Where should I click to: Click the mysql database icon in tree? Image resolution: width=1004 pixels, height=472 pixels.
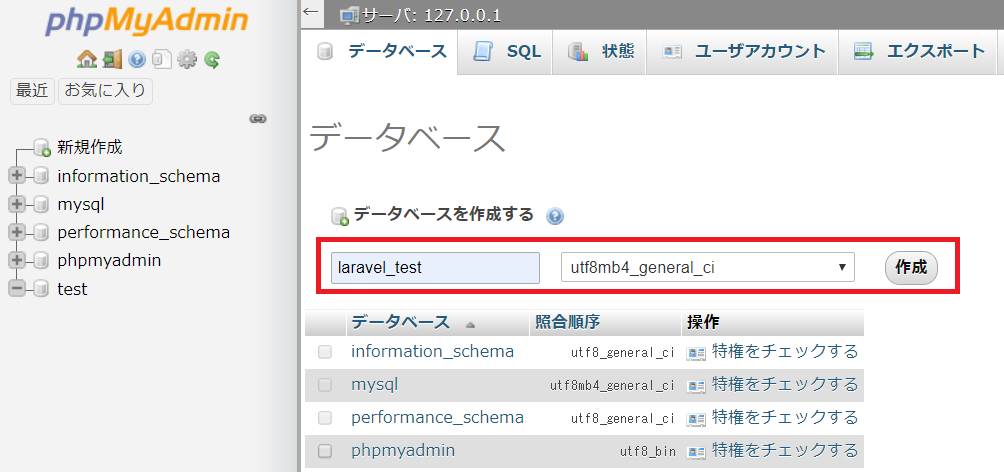click(42, 204)
